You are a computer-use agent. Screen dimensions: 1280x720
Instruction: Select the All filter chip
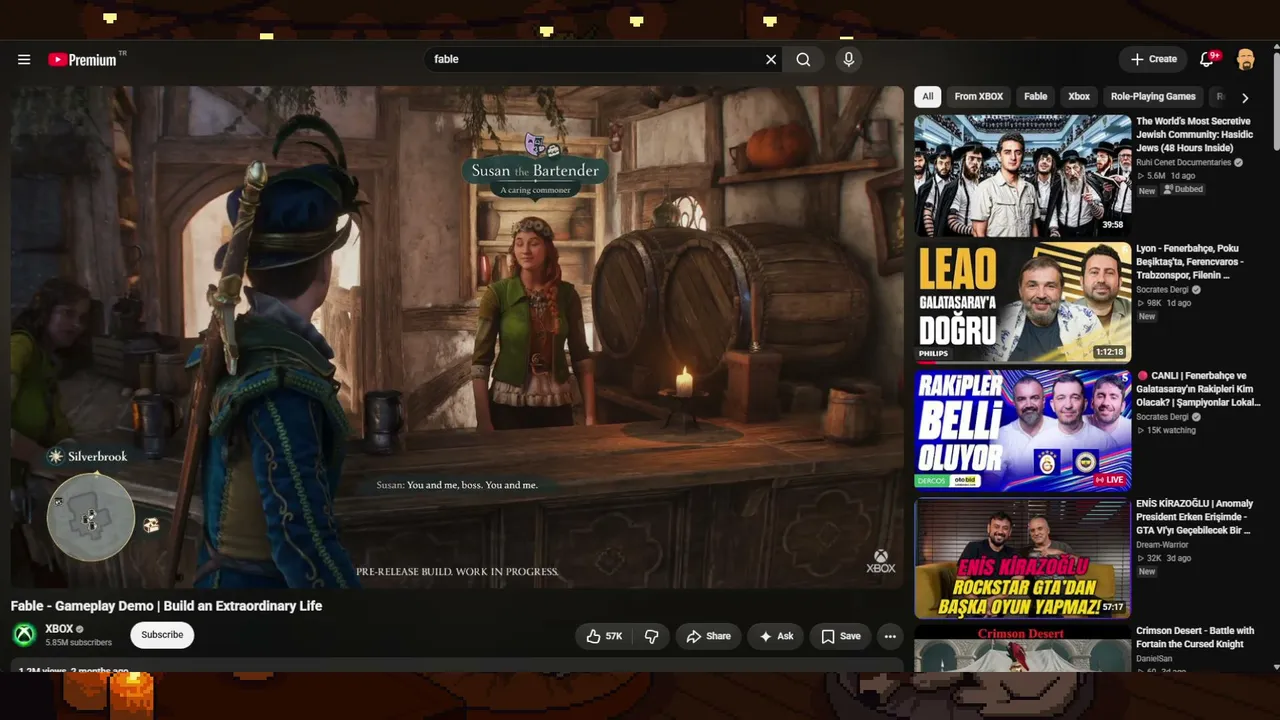click(x=928, y=97)
